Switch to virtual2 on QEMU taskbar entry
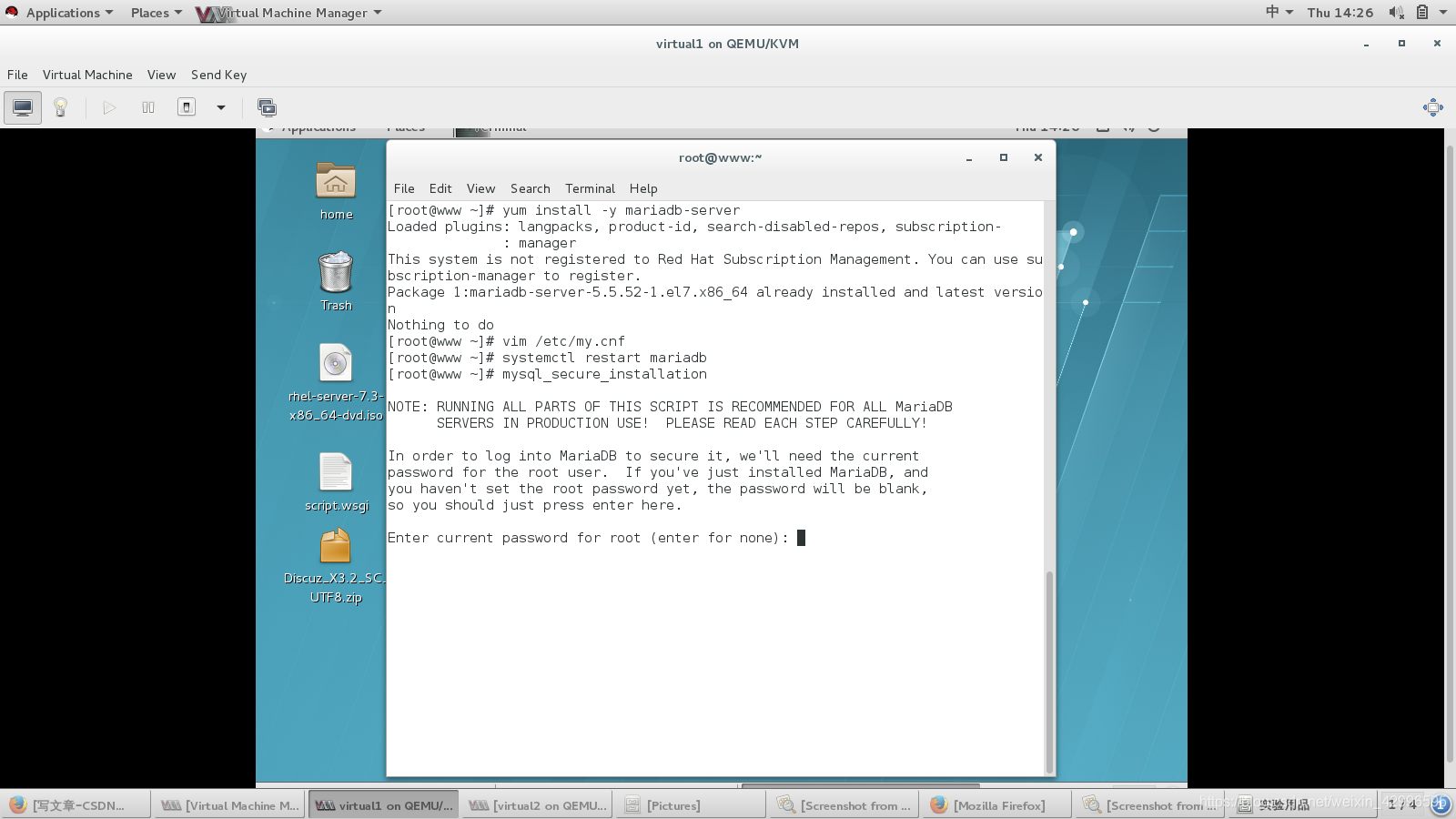Screen dimensions: 1456x819 coord(537,805)
